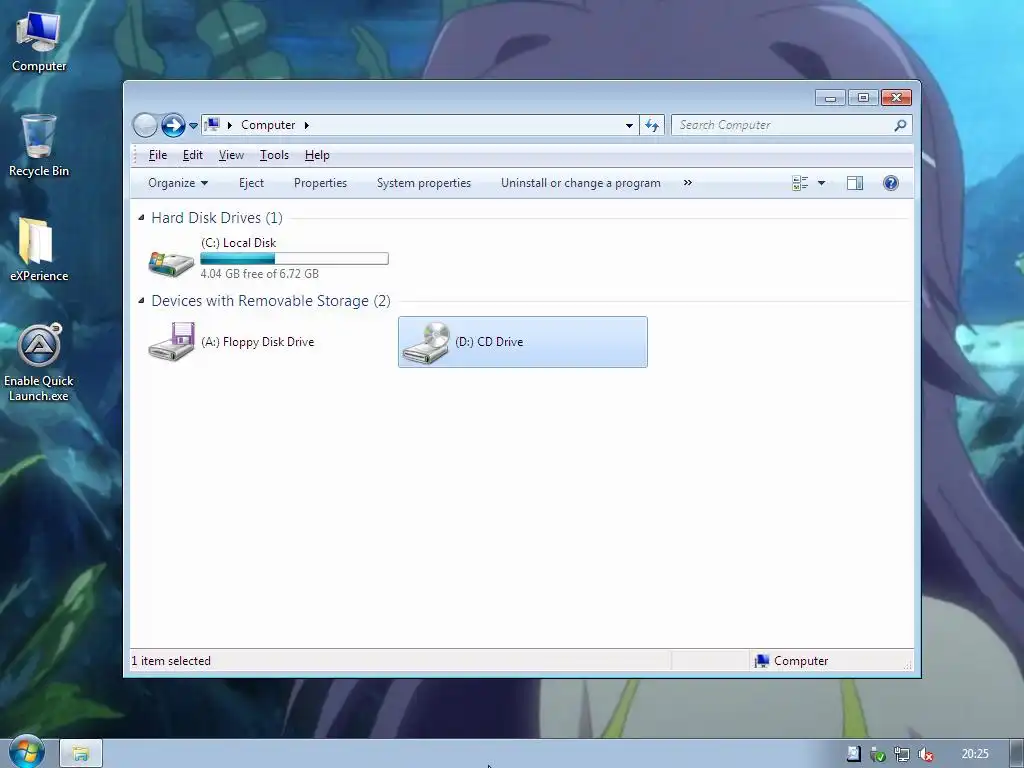Viewport: 1024px width, 768px height.
Task: Select the (A:) Floppy Disk Drive icon
Action: point(171,342)
